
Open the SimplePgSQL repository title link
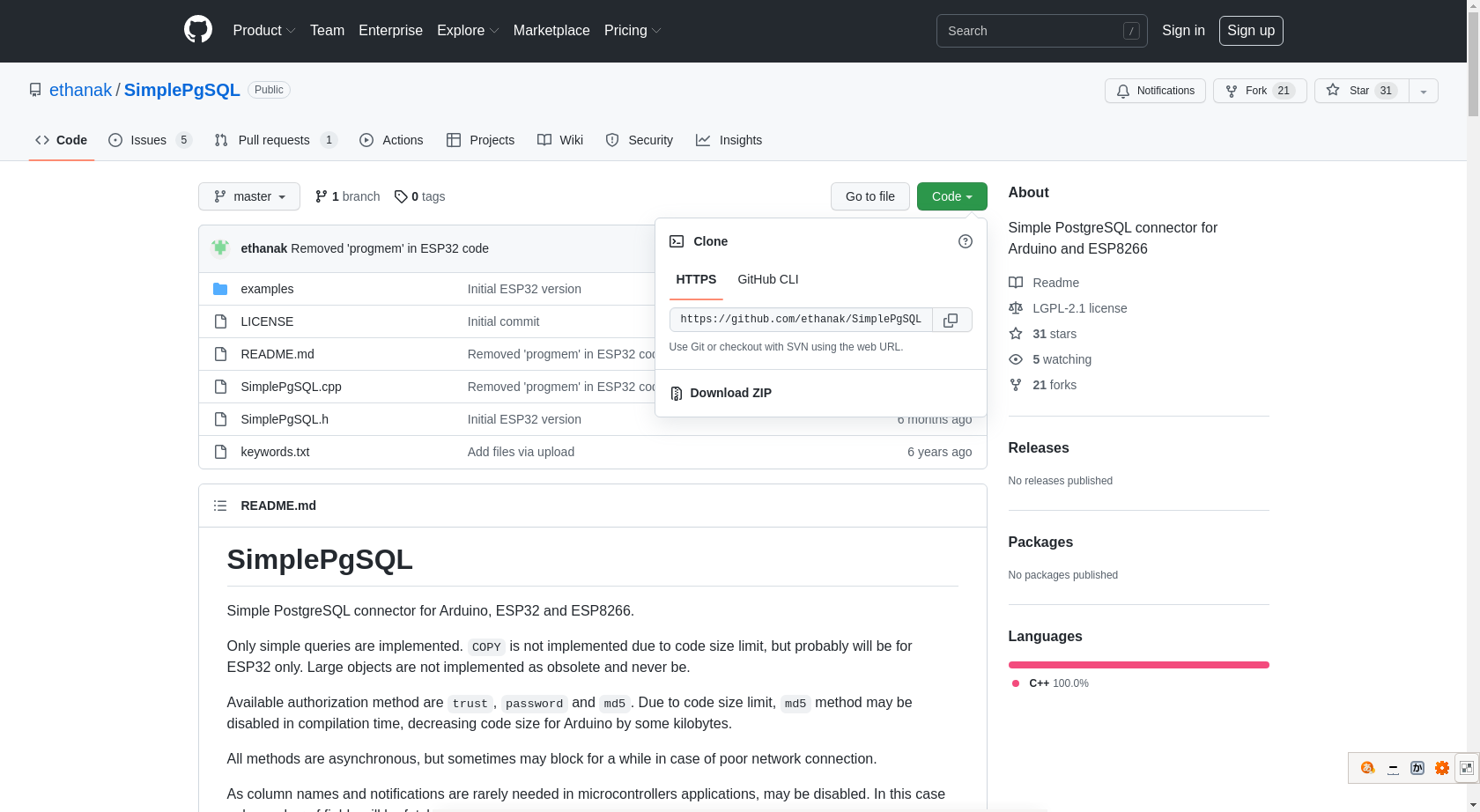coord(182,90)
